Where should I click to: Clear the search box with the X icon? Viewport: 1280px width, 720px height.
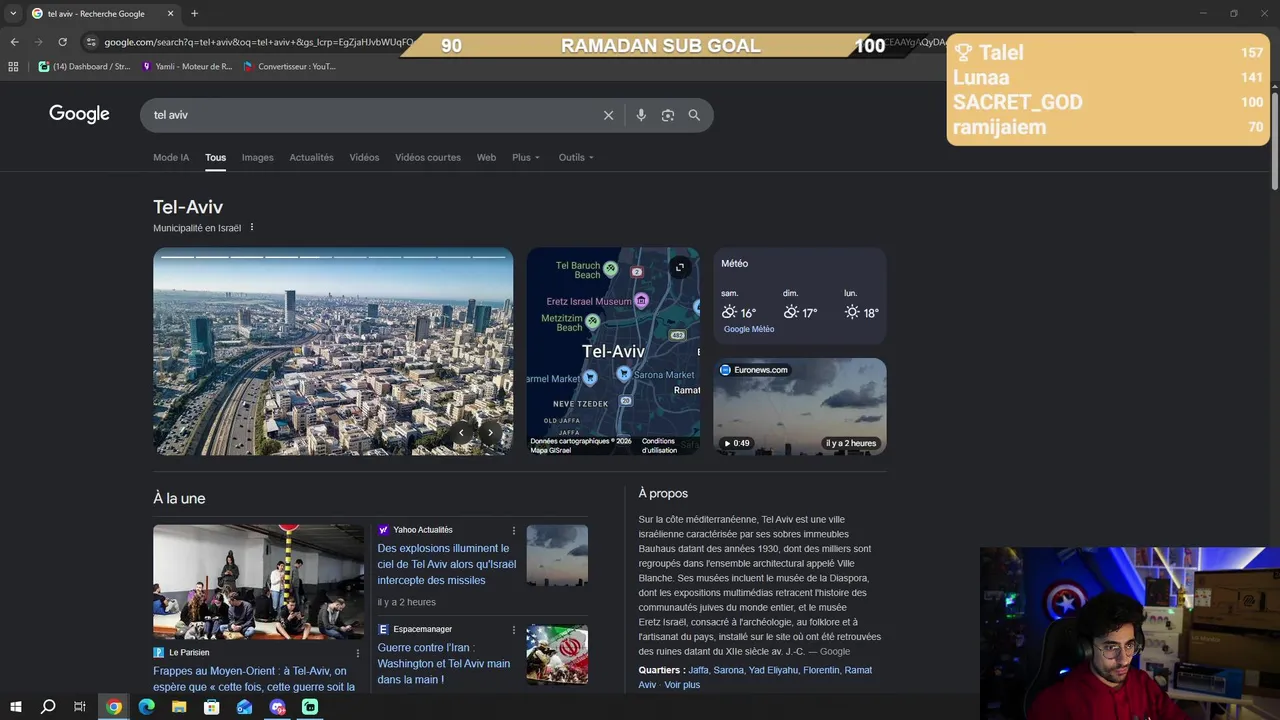point(608,115)
